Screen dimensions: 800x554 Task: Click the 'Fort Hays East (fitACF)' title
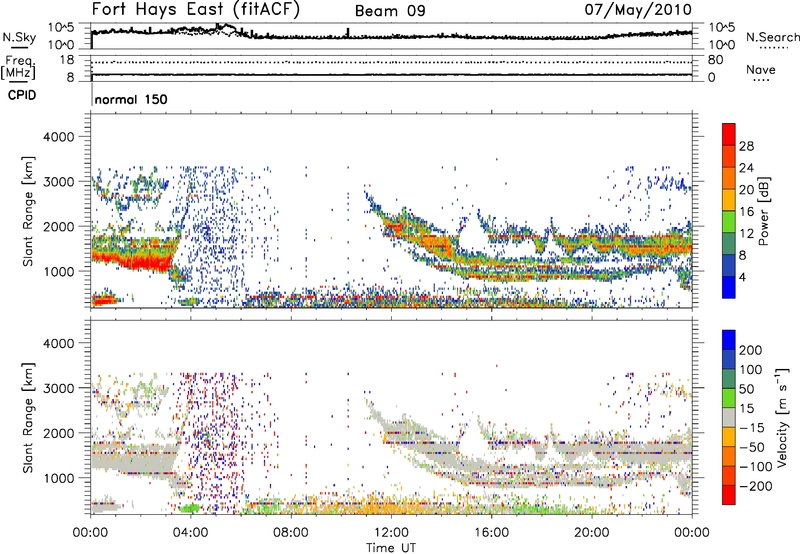pos(196,10)
